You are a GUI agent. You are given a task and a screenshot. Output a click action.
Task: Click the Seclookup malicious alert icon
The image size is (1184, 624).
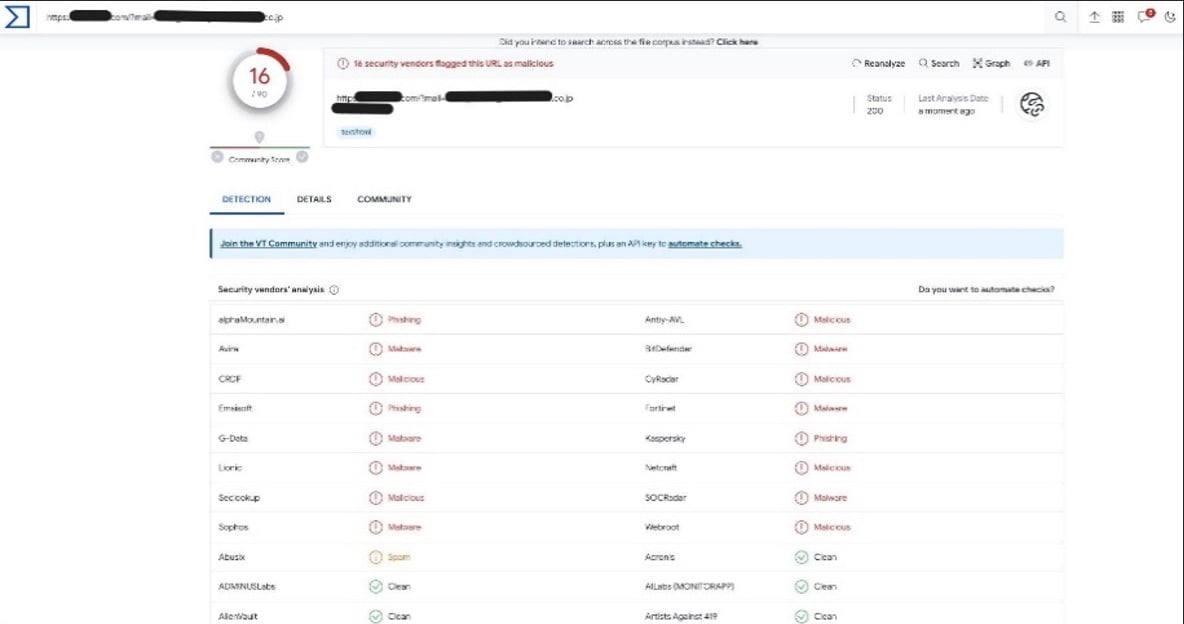(x=375, y=498)
